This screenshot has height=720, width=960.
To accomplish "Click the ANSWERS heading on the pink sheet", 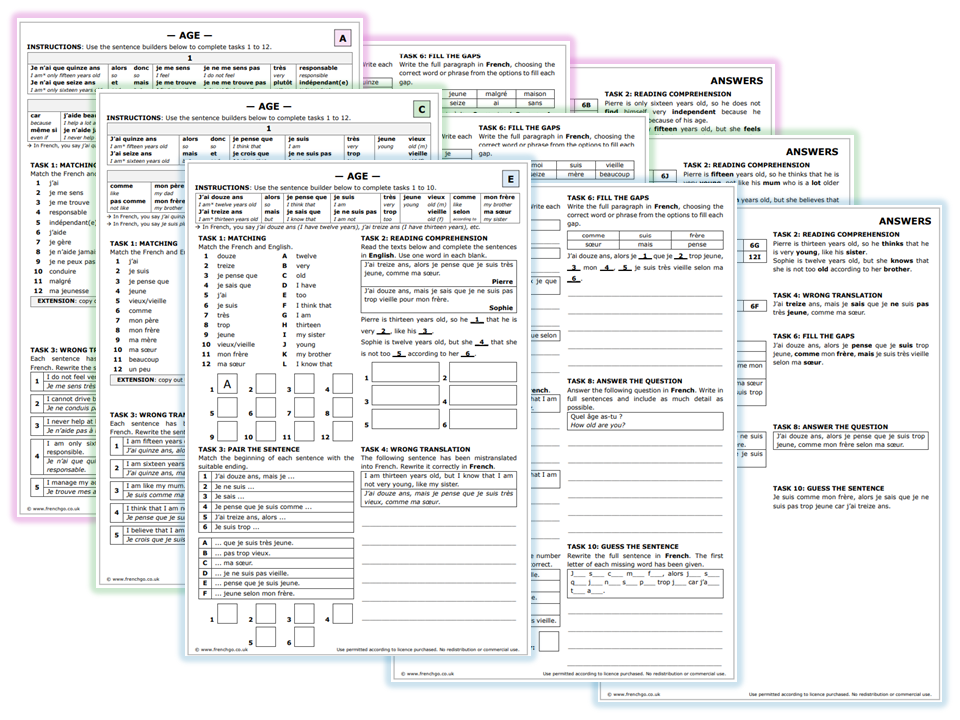I will pyautogui.click(x=735, y=81).
